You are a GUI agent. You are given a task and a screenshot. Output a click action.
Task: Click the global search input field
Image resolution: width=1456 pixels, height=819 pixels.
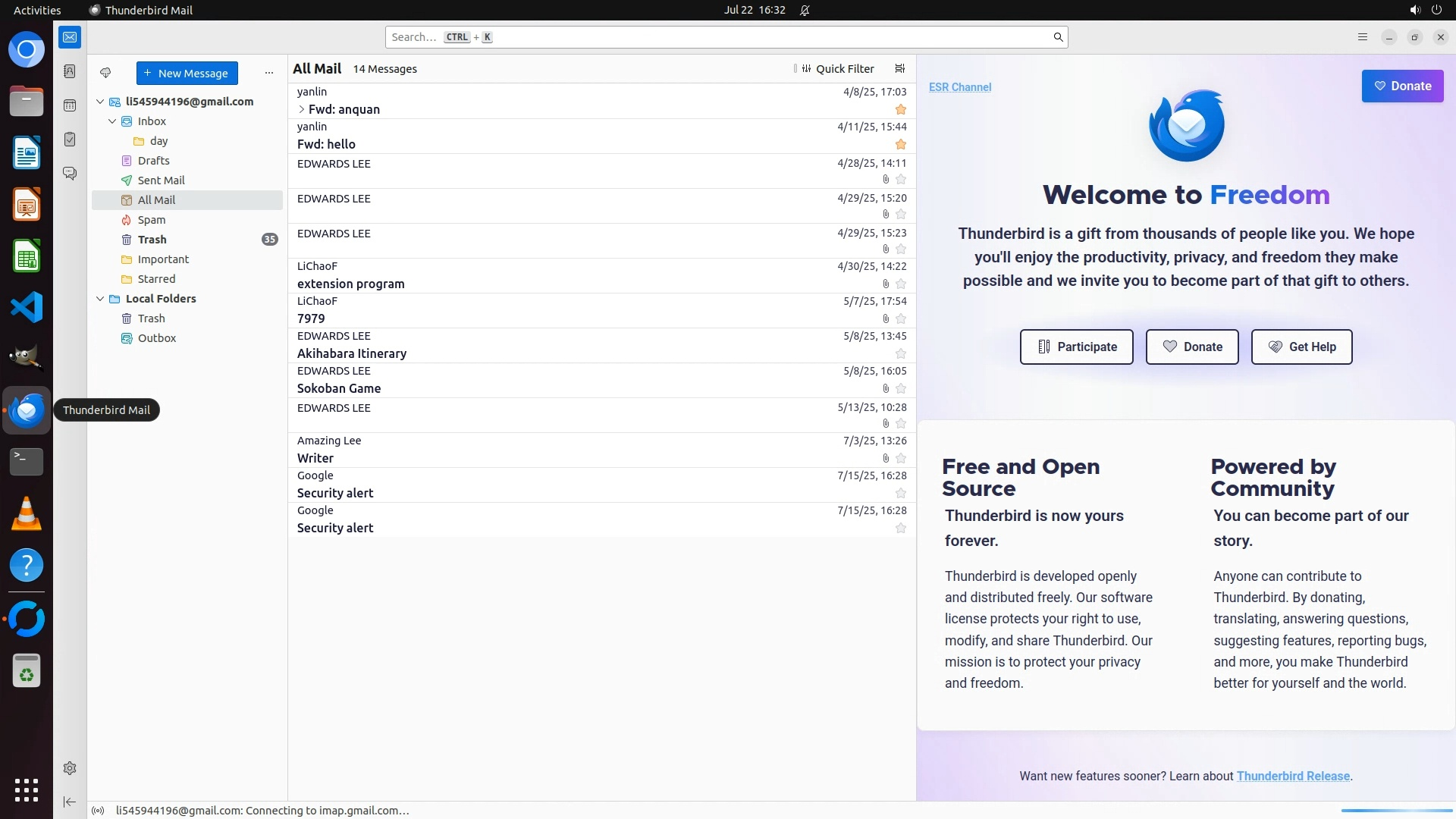tap(720, 37)
